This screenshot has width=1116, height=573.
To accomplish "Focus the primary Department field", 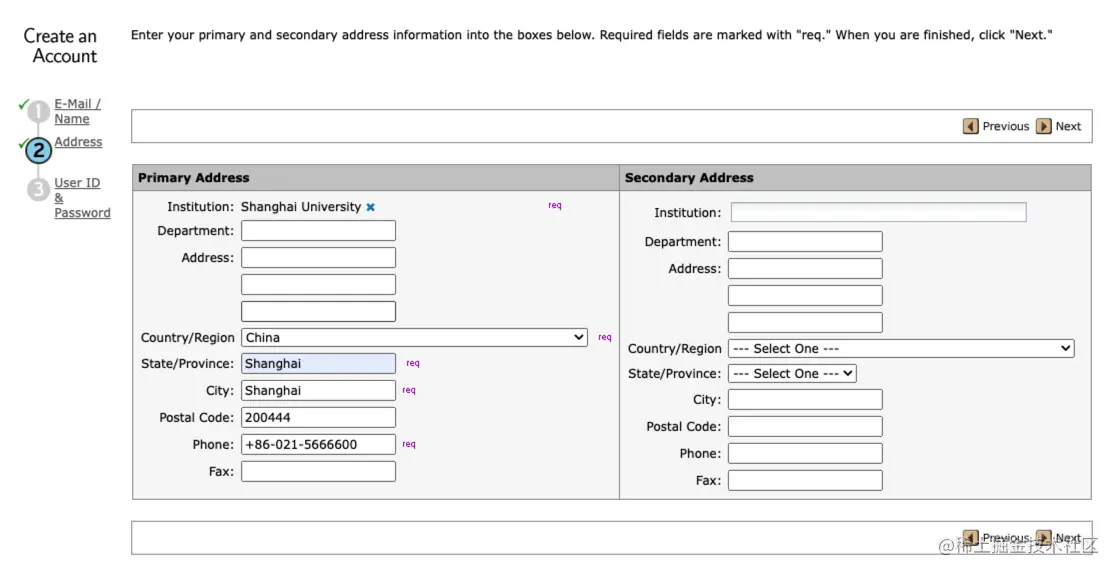I will 318,231.
